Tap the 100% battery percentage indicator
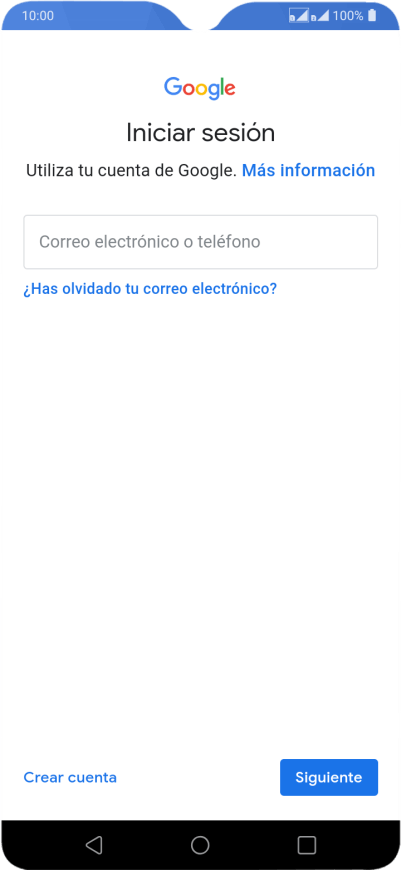Screen dimensions: 401x870 348,16
